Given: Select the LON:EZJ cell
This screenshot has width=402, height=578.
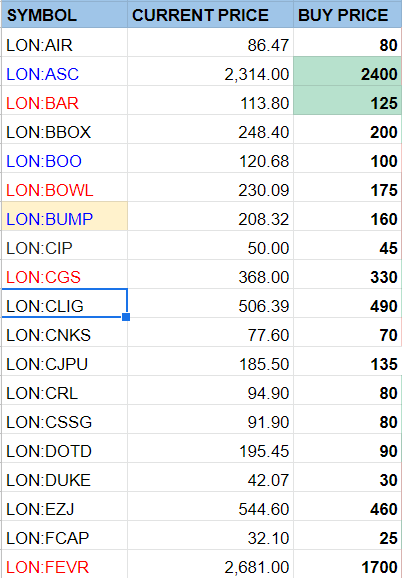Looking at the screenshot, I should tap(64, 506).
